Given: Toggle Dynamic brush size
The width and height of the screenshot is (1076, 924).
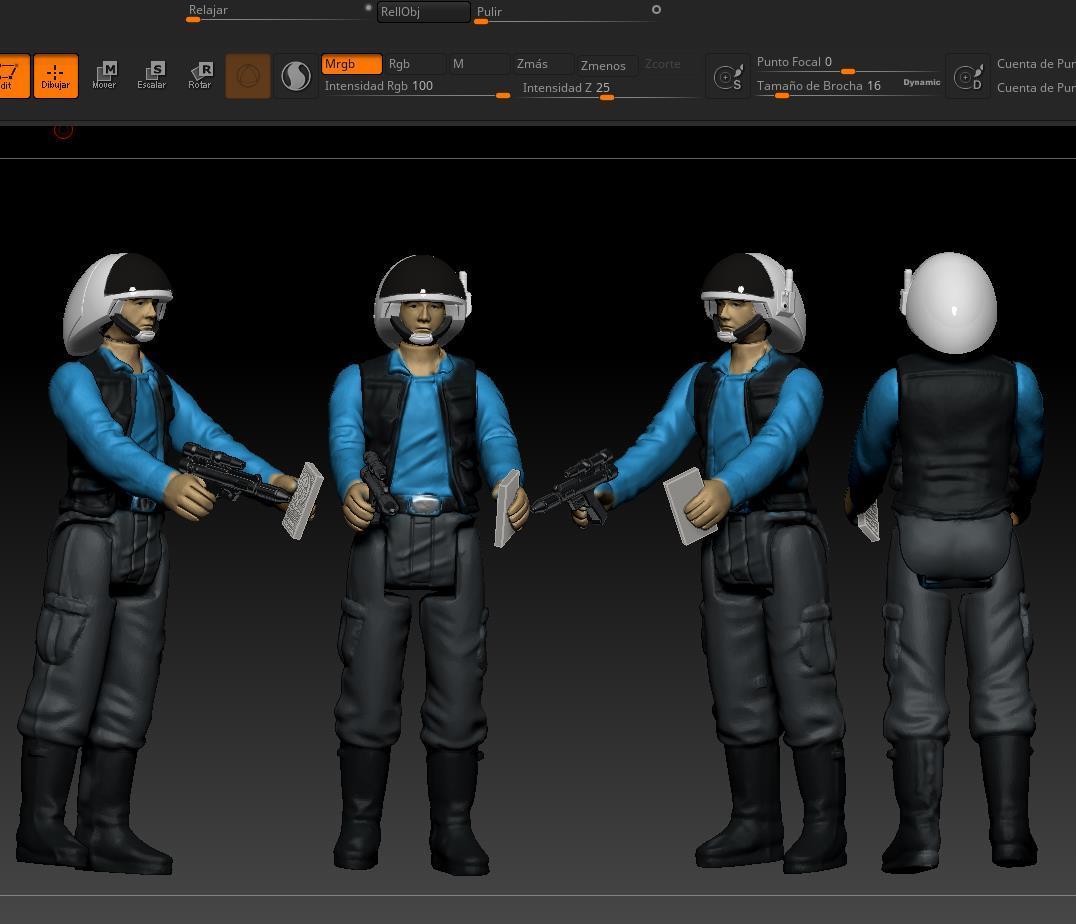Looking at the screenshot, I should pos(921,83).
